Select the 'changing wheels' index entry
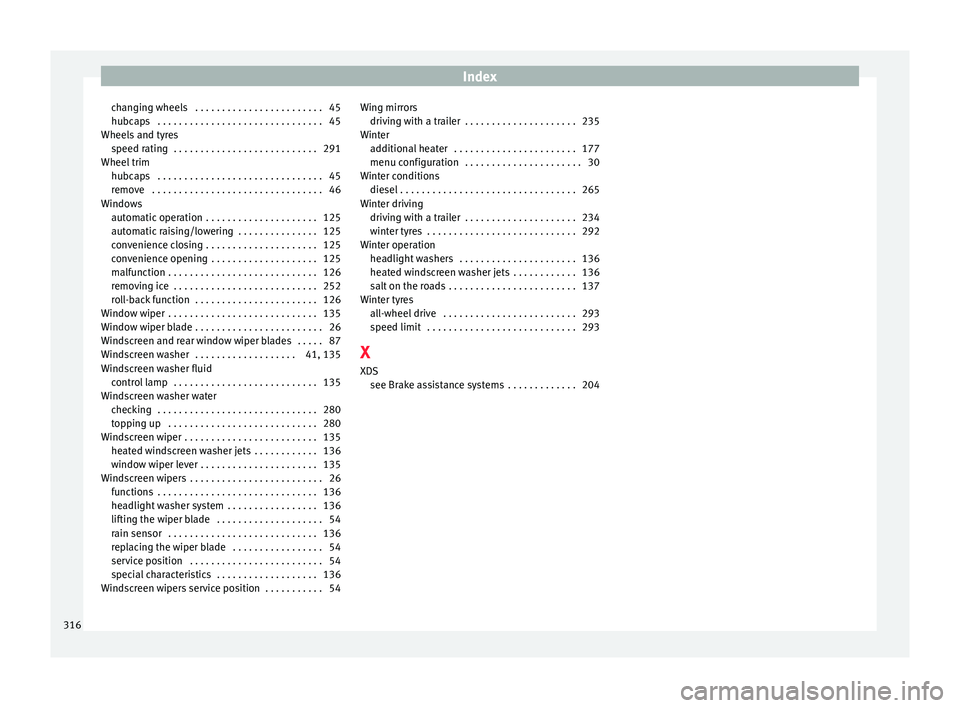 [x=226, y=108]
